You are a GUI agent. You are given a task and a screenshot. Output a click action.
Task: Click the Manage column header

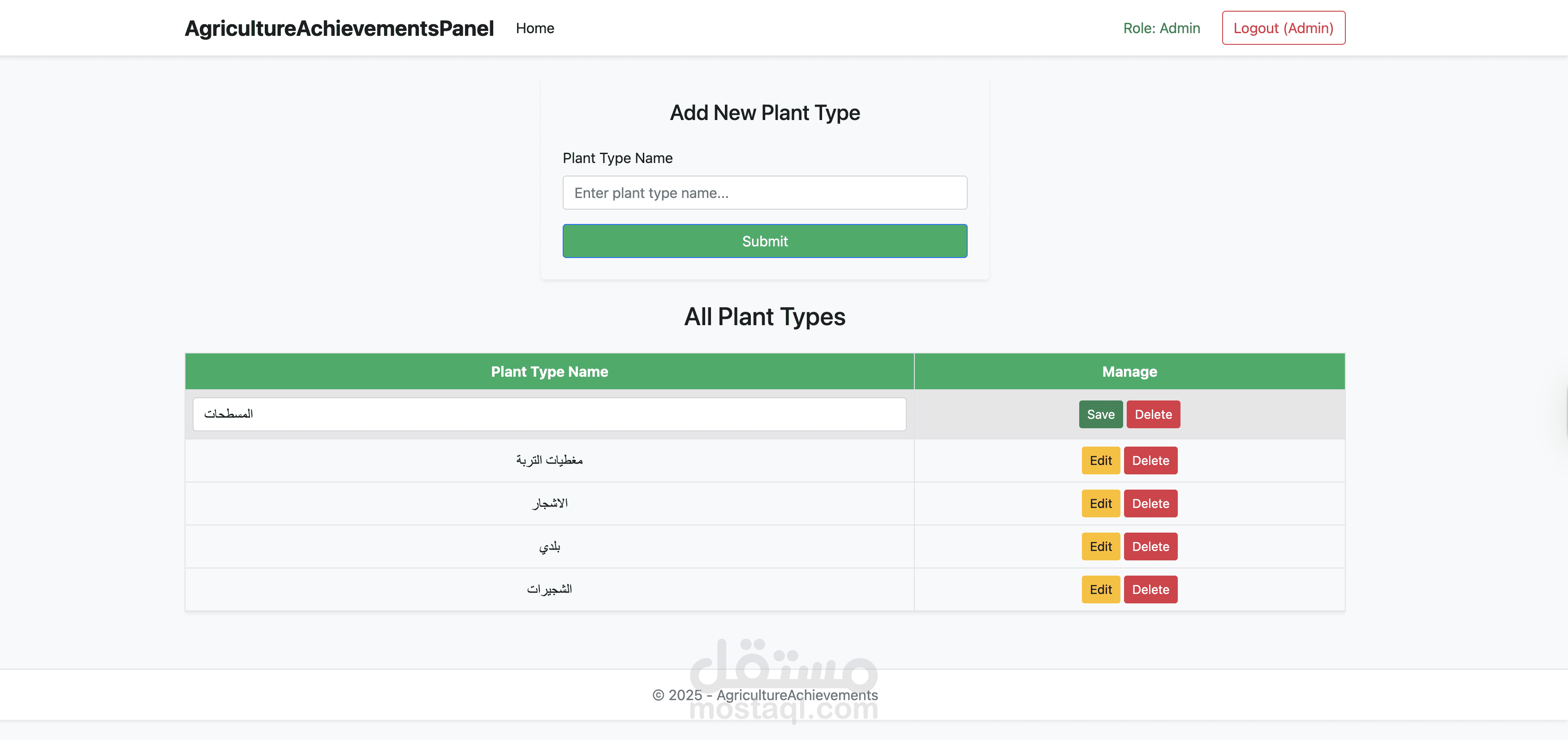tap(1129, 372)
